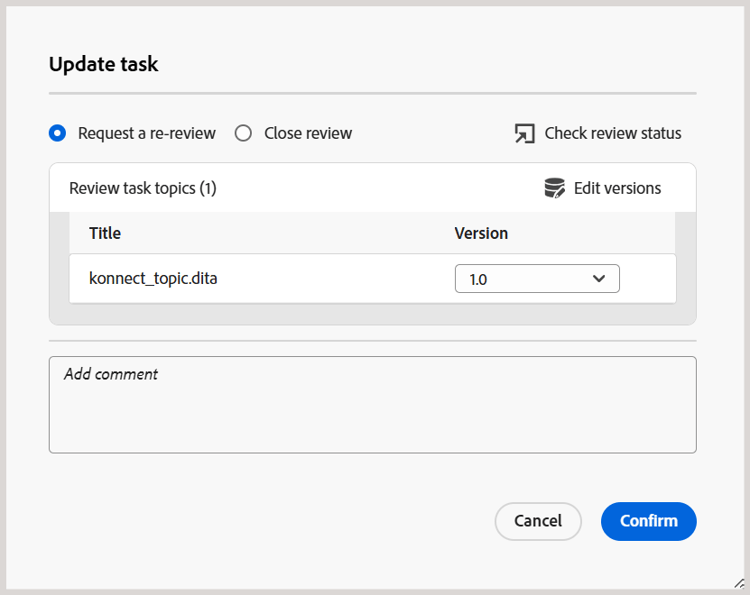Select the Close review radio button
This screenshot has width=750, height=595.
(x=243, y=133)
